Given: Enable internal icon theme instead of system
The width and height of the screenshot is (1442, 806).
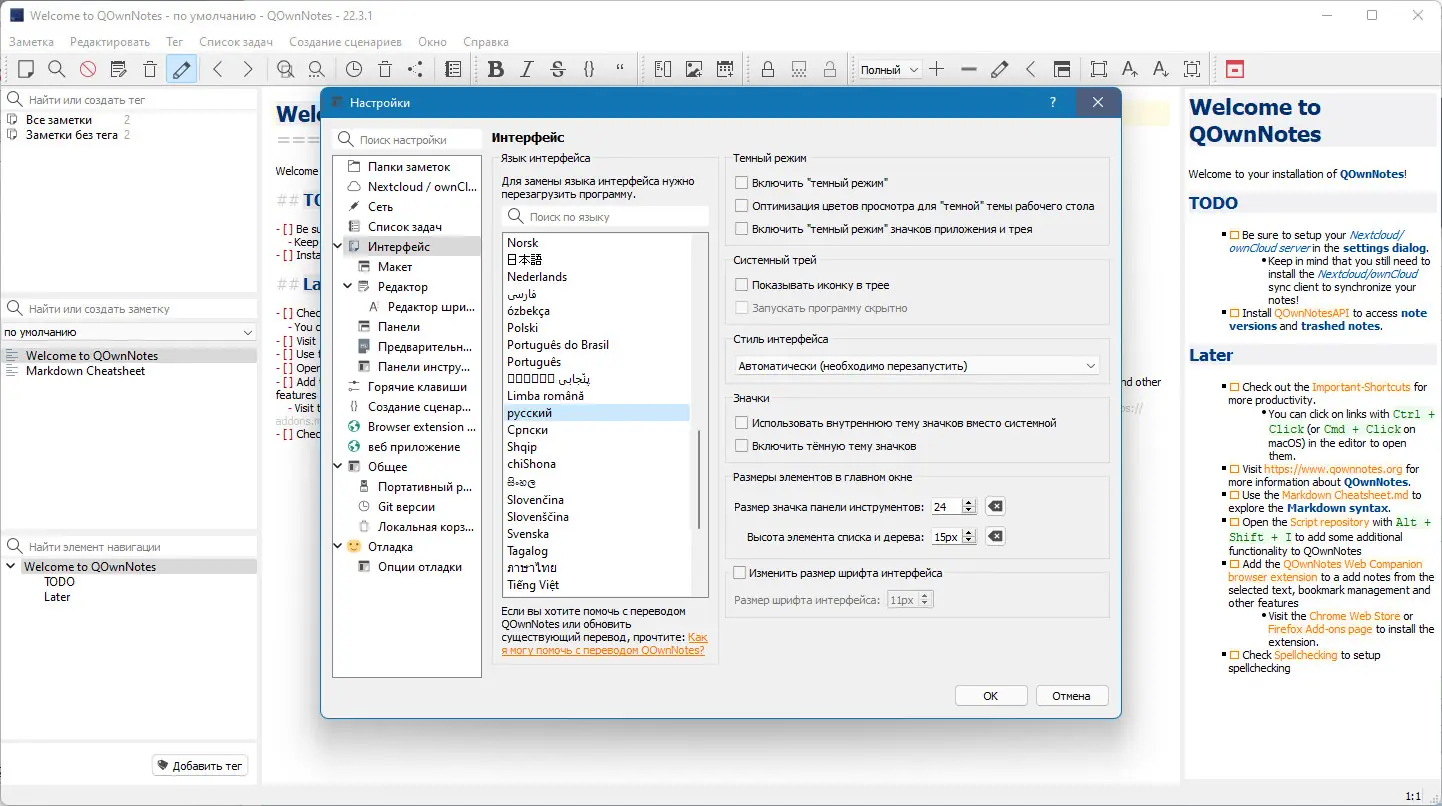Looking at the screenshot, I should point(741,423).
